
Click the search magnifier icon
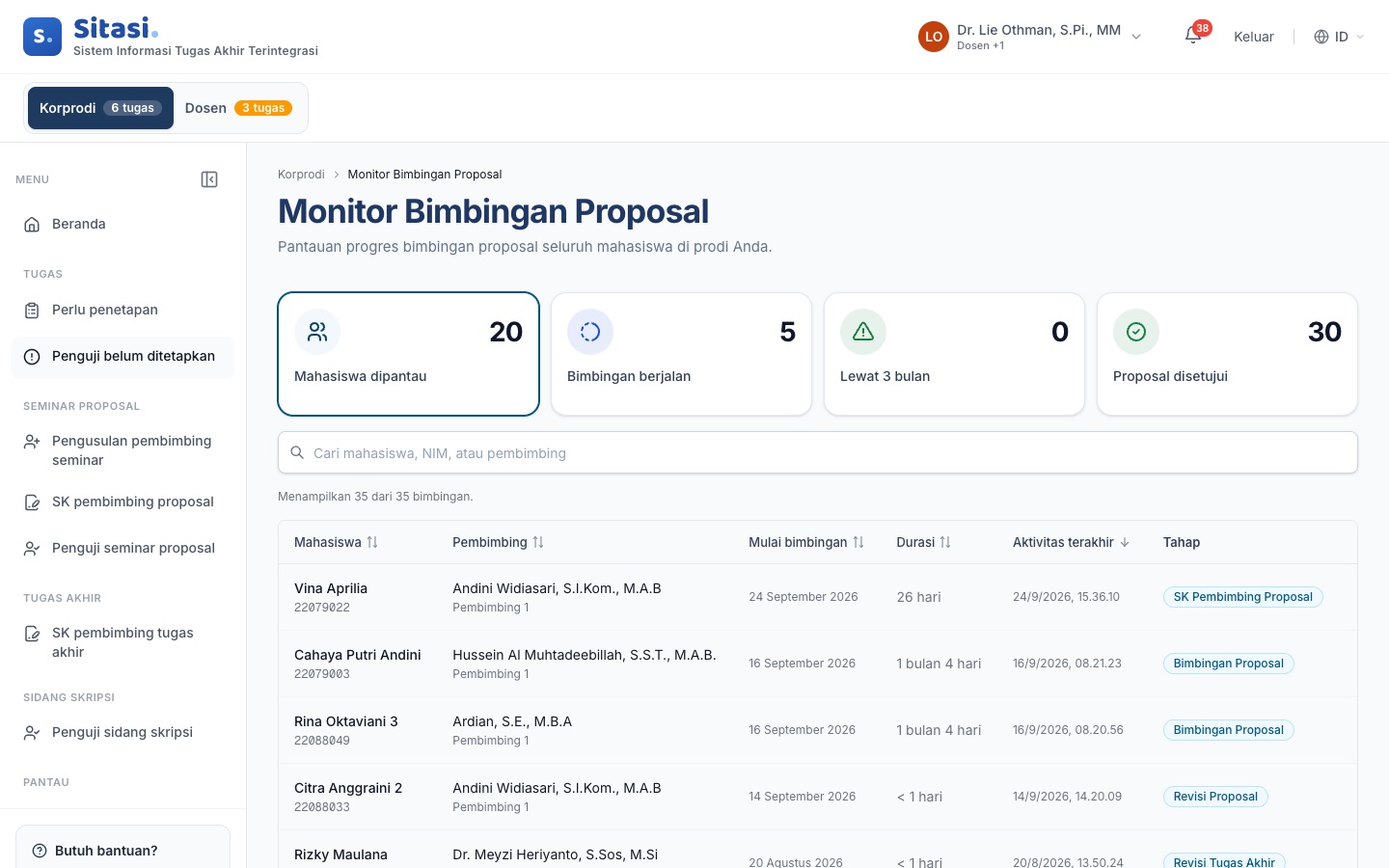coord(297,452)
